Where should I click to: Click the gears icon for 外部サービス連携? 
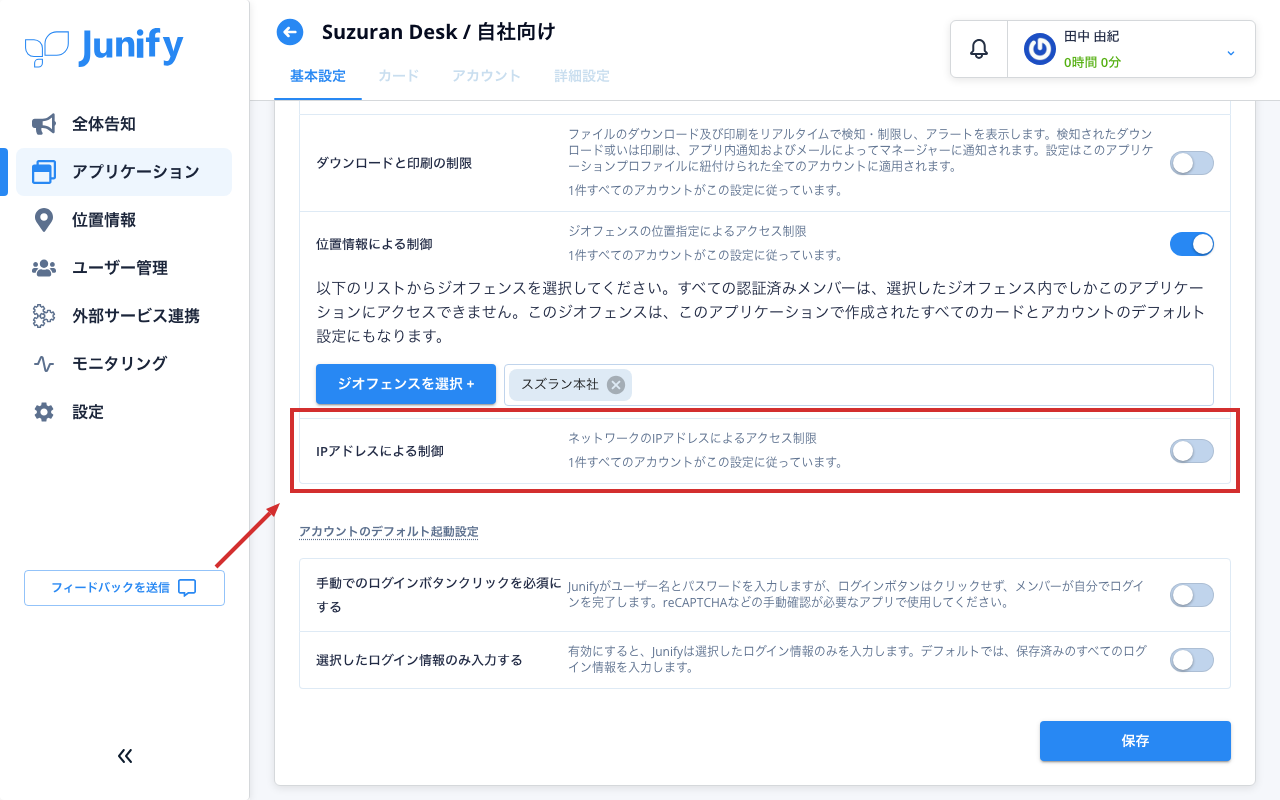tap(43, 316)
